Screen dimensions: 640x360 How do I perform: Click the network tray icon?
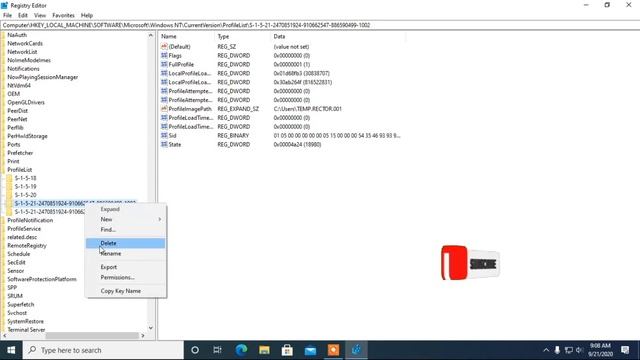click(569, 350)
